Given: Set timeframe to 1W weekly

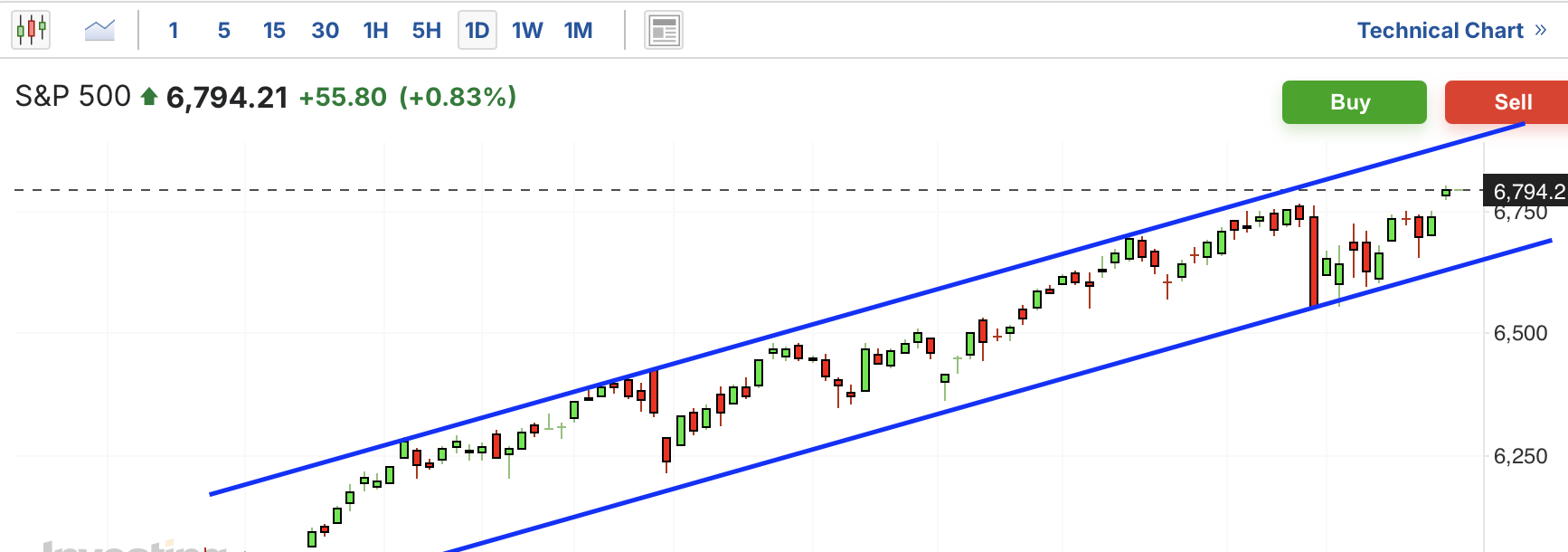Looking at the screenshot, I should coord(527,31).
